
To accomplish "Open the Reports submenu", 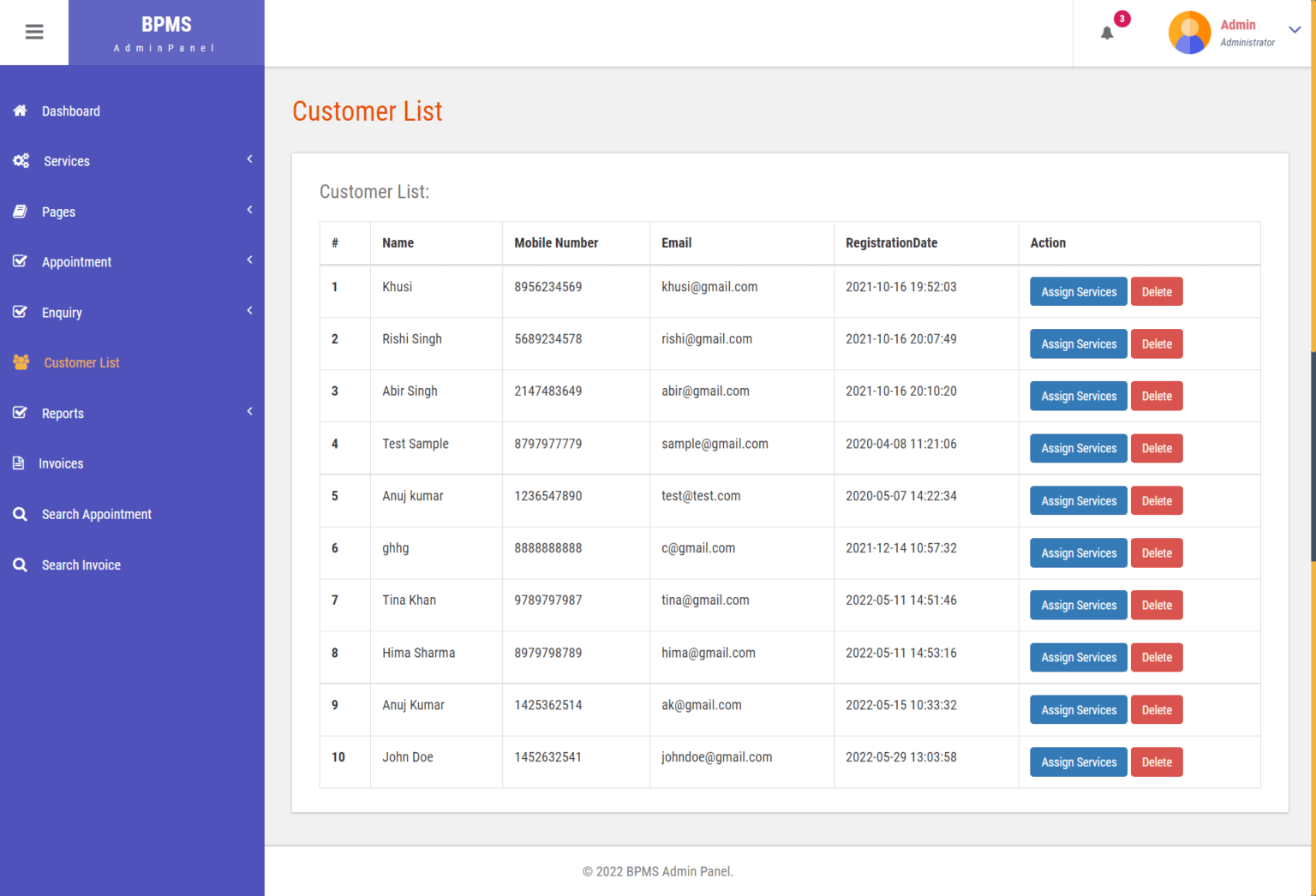I will click(x=63, y=413).
